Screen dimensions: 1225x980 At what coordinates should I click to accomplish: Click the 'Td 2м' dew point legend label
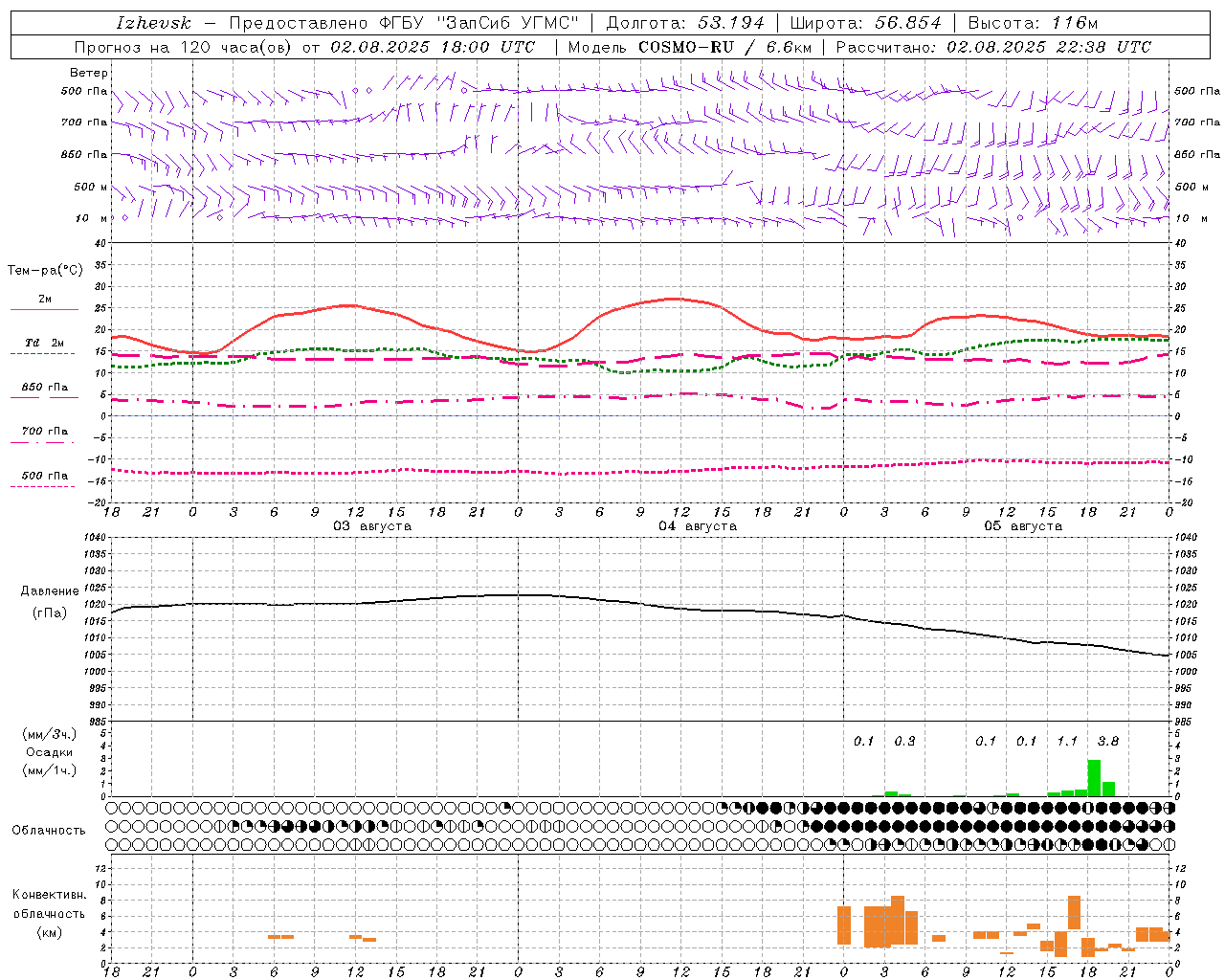[44, 343]
